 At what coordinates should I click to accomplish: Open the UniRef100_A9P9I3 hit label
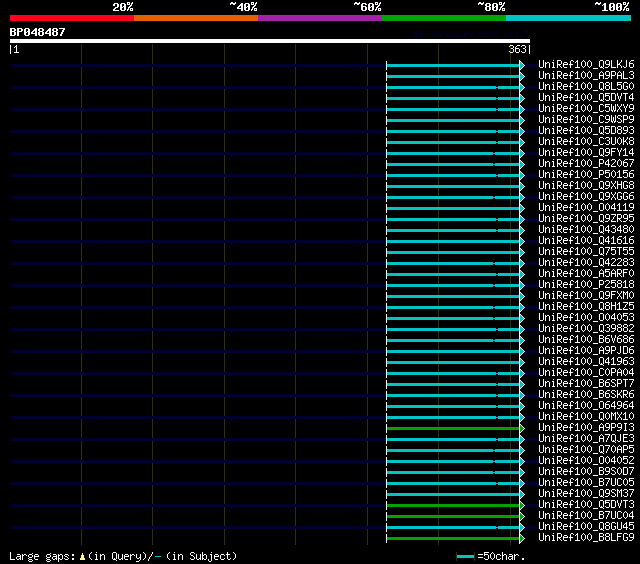coord(586,427)
